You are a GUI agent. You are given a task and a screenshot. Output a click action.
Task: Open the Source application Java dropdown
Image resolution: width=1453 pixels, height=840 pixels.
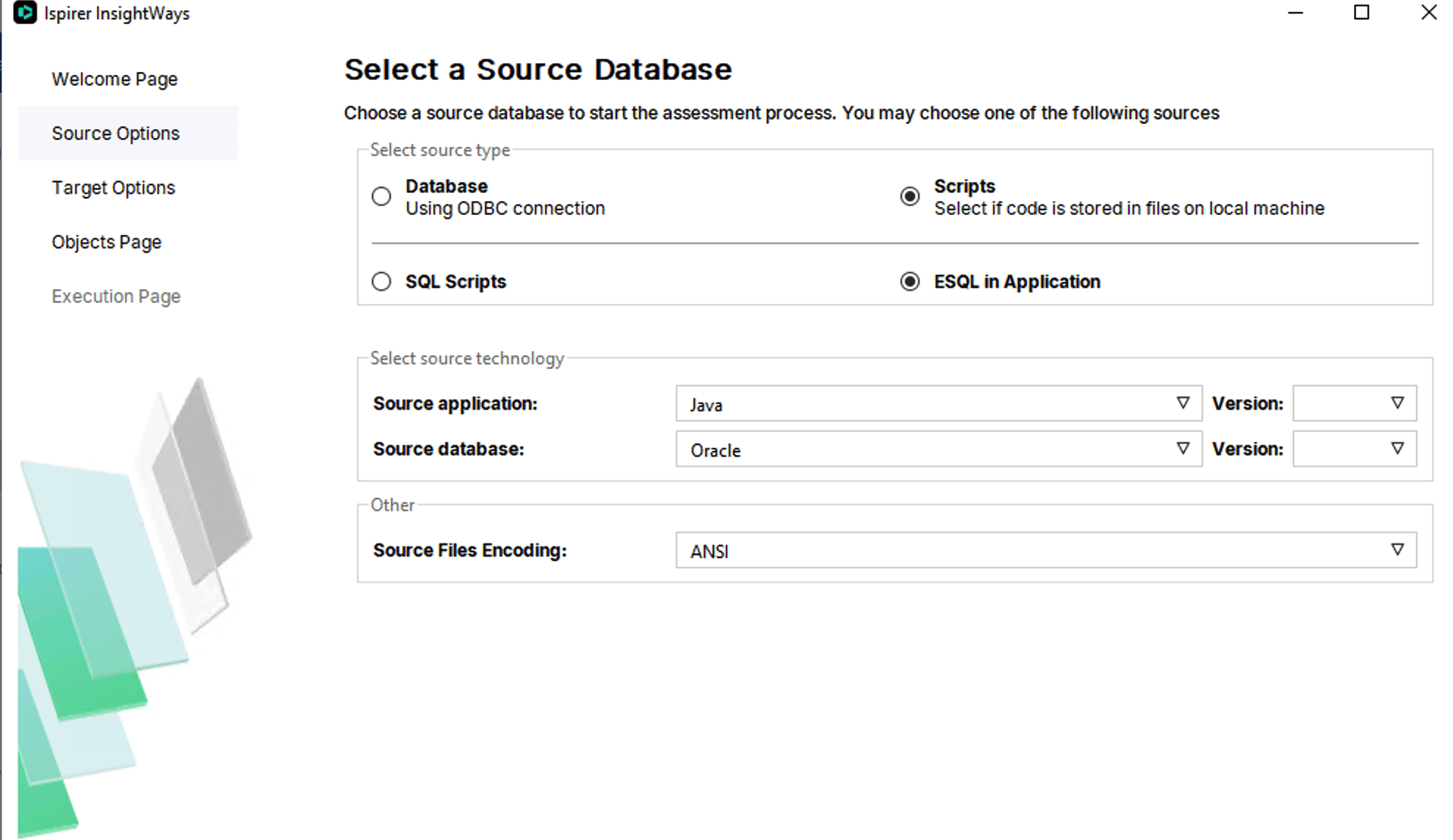938,404
